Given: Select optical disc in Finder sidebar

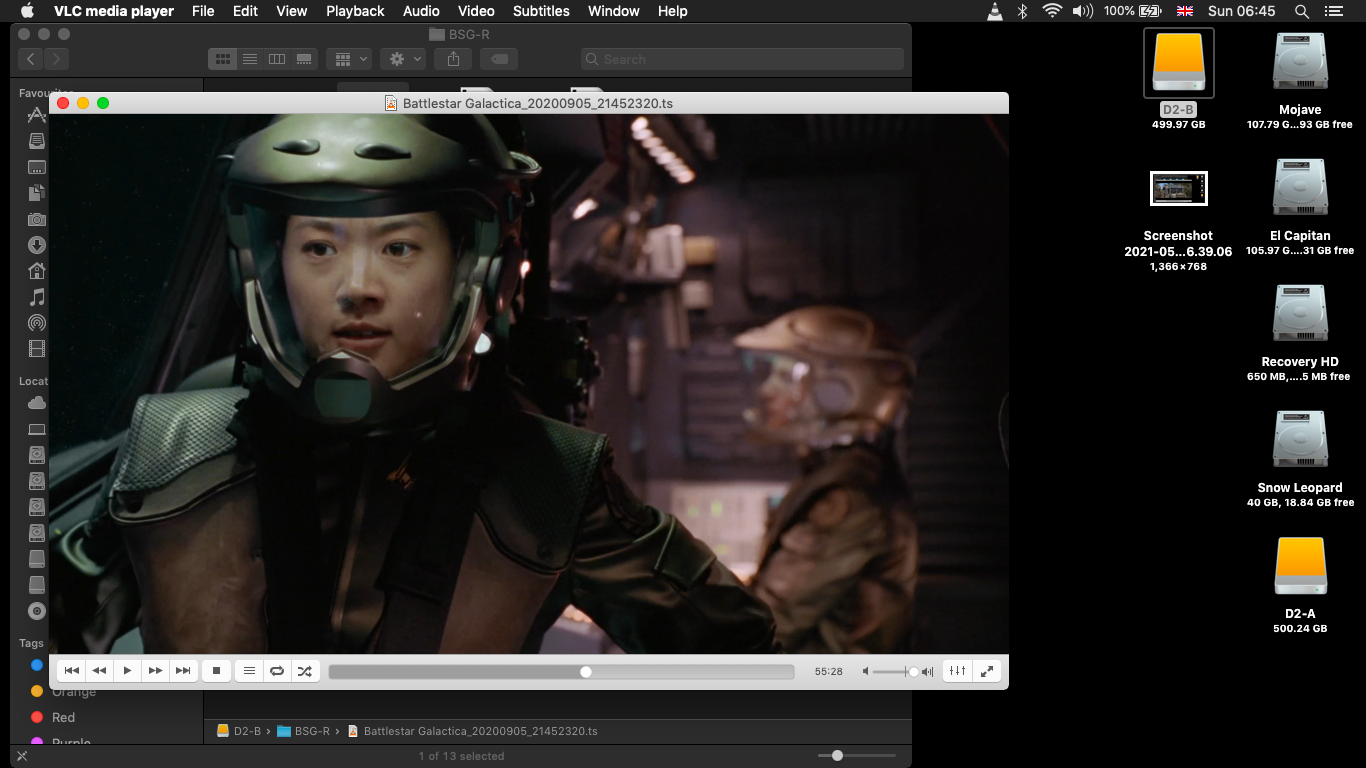Looking at the screenshot, I should 37,611.
